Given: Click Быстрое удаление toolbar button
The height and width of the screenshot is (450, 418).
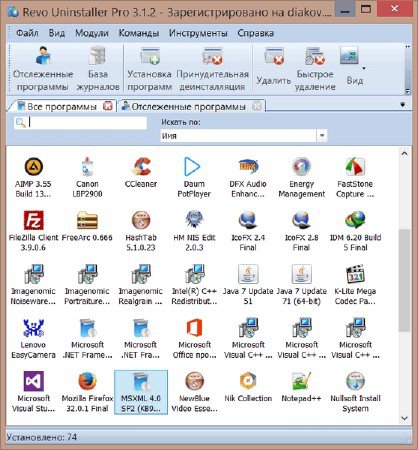Looking at the screenshot, I should [315, 69].
